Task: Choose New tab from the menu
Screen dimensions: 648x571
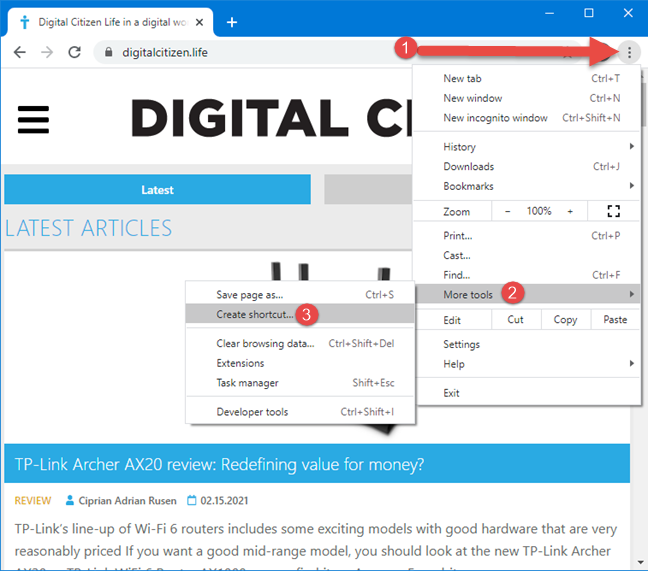Action: tap(527, 78)
